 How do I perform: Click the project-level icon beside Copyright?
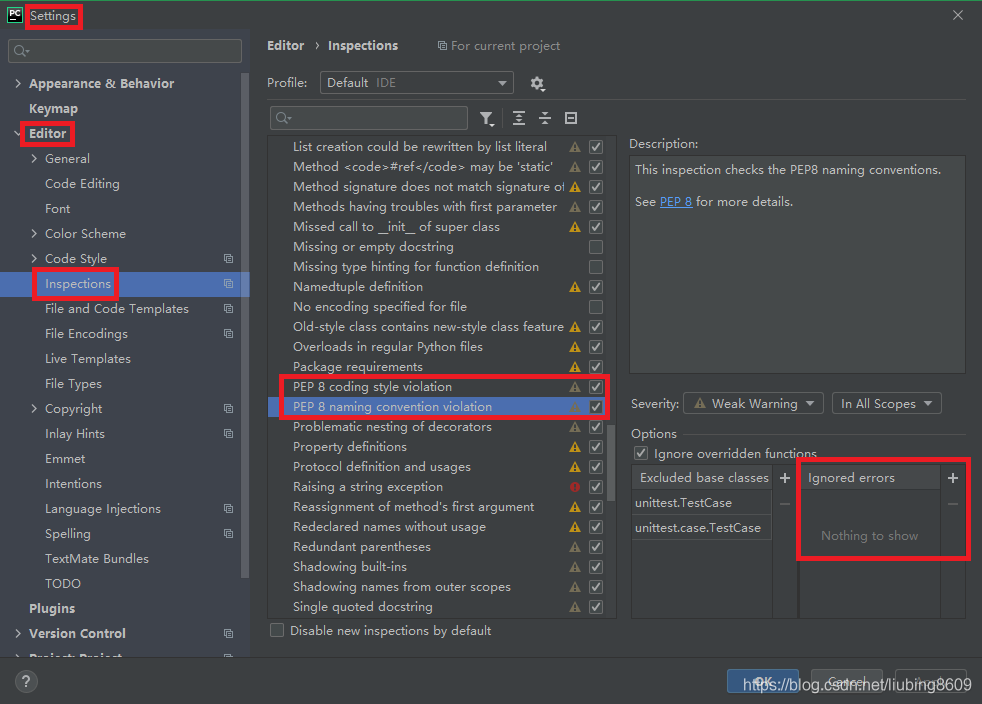point(229,408)
